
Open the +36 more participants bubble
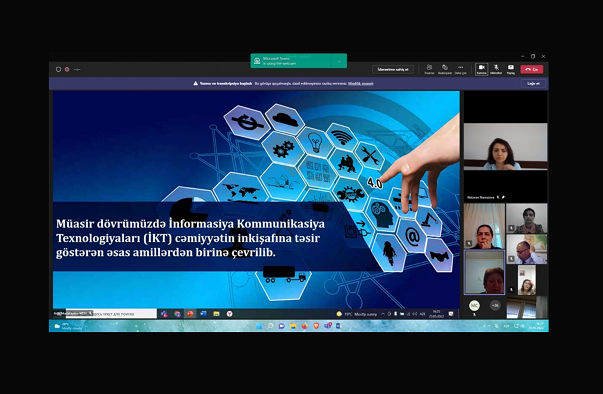pos(495,306)
